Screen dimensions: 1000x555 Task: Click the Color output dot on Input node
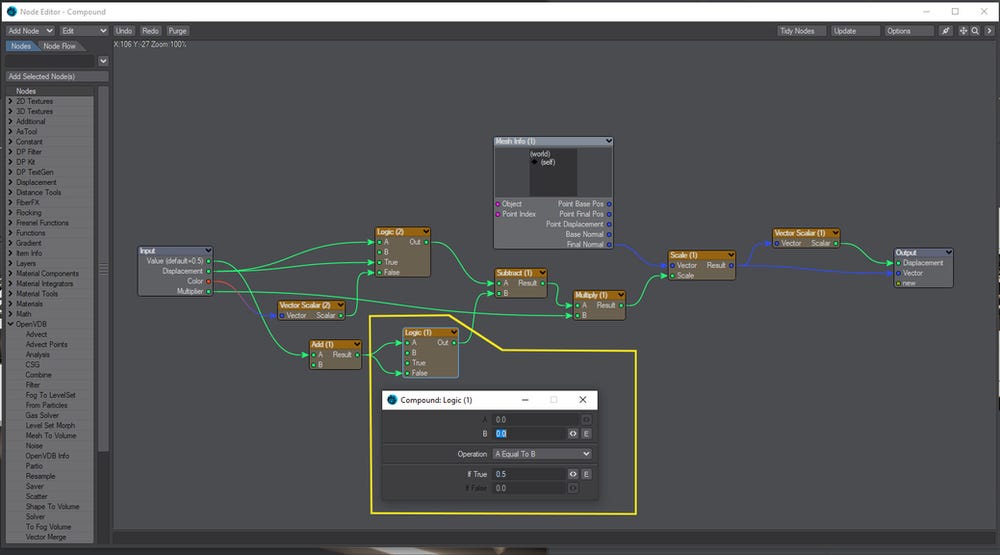(209, 281)
